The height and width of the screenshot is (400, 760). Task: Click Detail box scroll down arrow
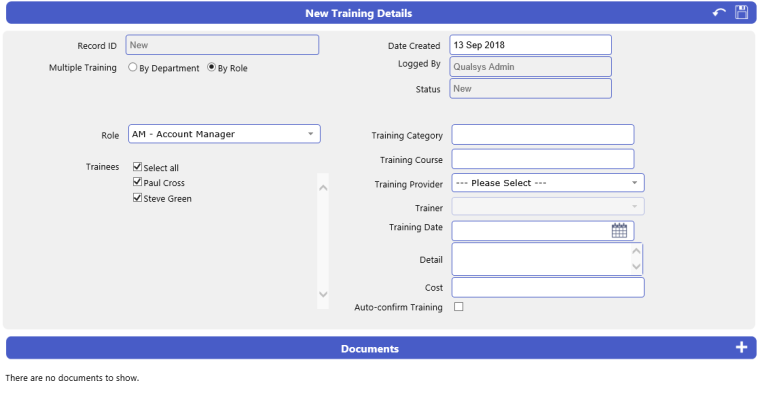(636, 266)
